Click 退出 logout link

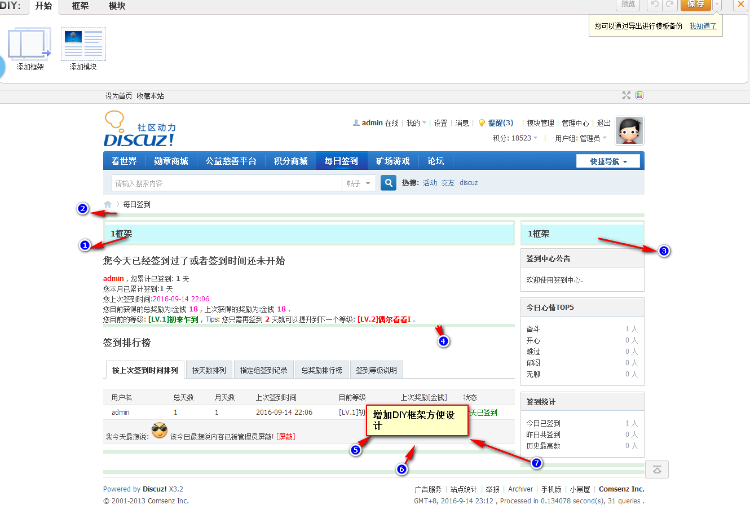(604, 123)
